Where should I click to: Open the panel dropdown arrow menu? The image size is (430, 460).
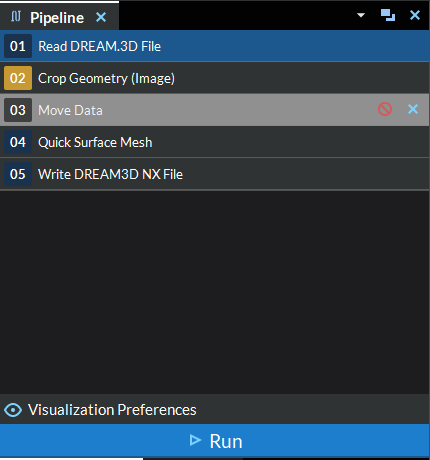[x=361, y=15]
